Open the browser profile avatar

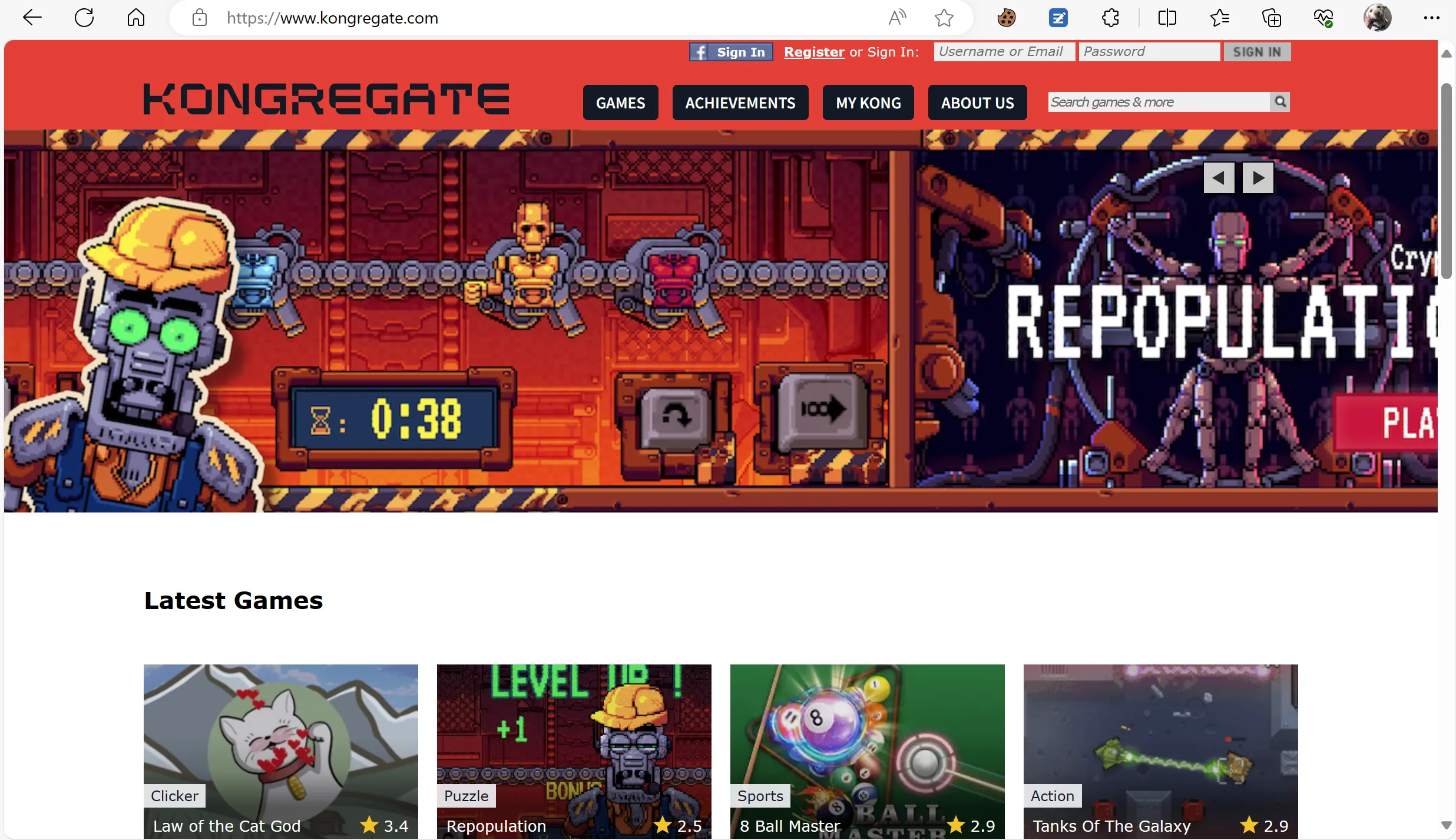(x=1378, y=18)
